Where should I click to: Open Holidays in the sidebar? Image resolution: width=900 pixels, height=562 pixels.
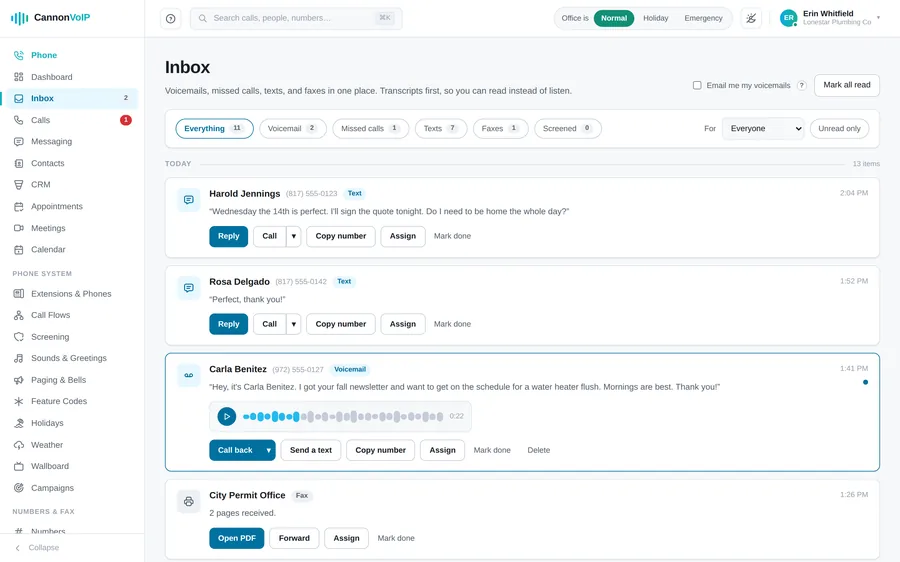[72, 423]
